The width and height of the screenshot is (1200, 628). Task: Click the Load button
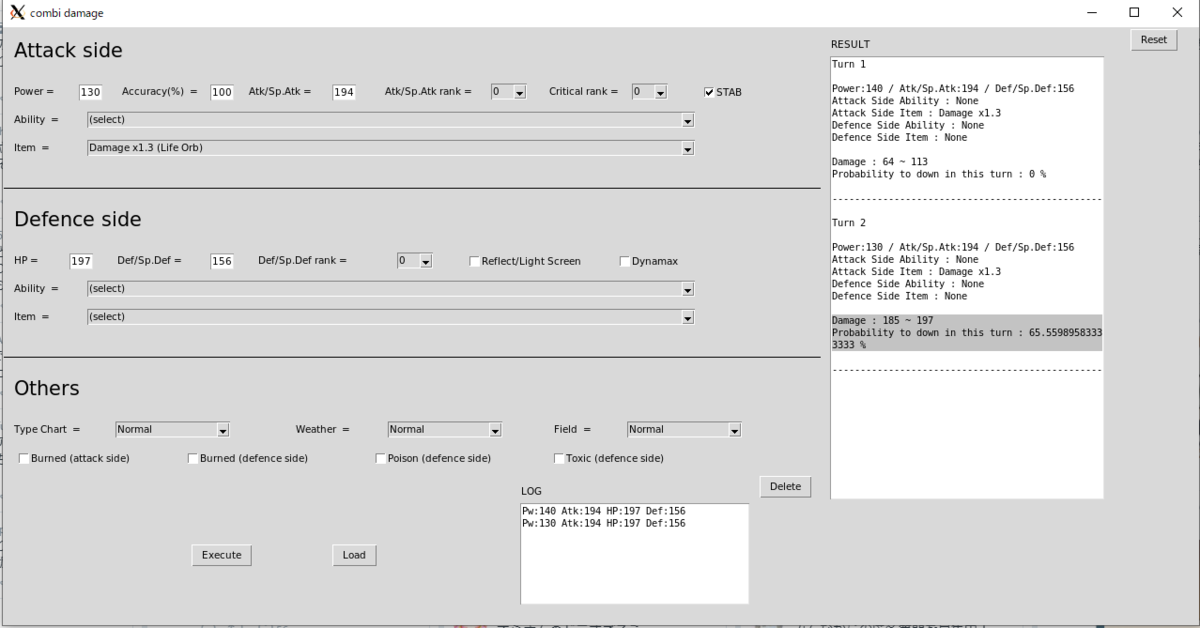coord(354,555)
